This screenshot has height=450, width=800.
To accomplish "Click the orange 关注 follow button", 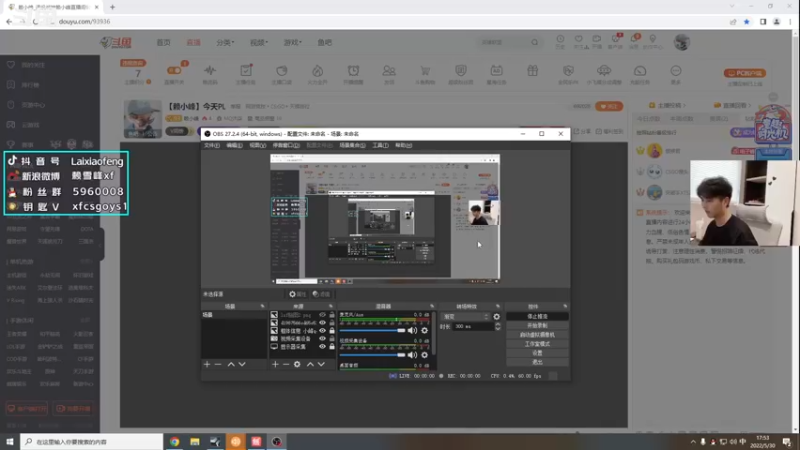I will (609, 106).
